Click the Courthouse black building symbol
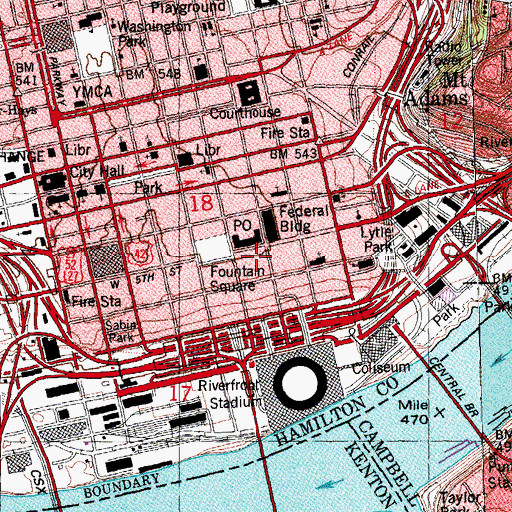The image size is (512, 512). click(x=250, y=93)
